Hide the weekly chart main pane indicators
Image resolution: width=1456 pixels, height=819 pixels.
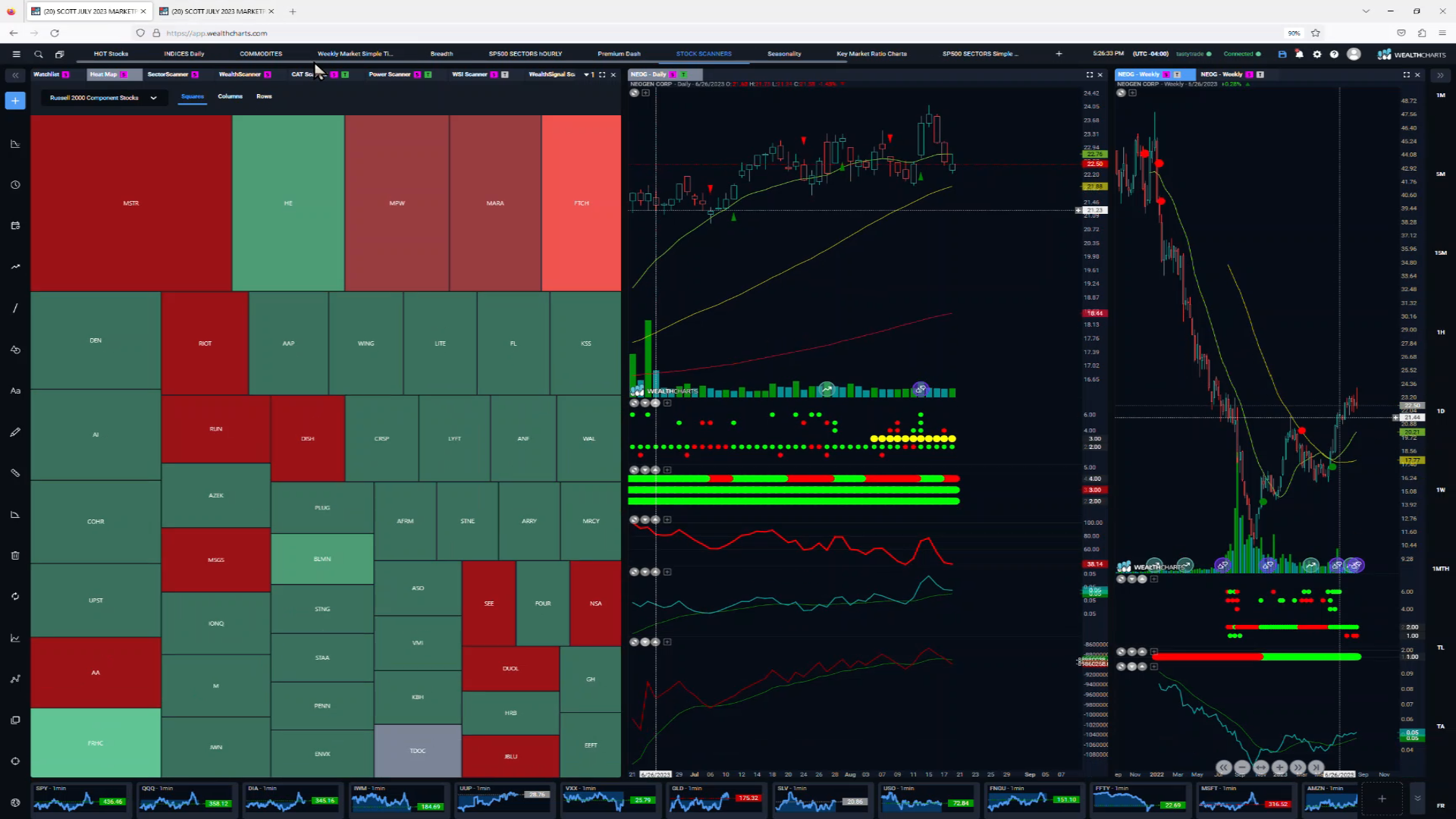1121,93
